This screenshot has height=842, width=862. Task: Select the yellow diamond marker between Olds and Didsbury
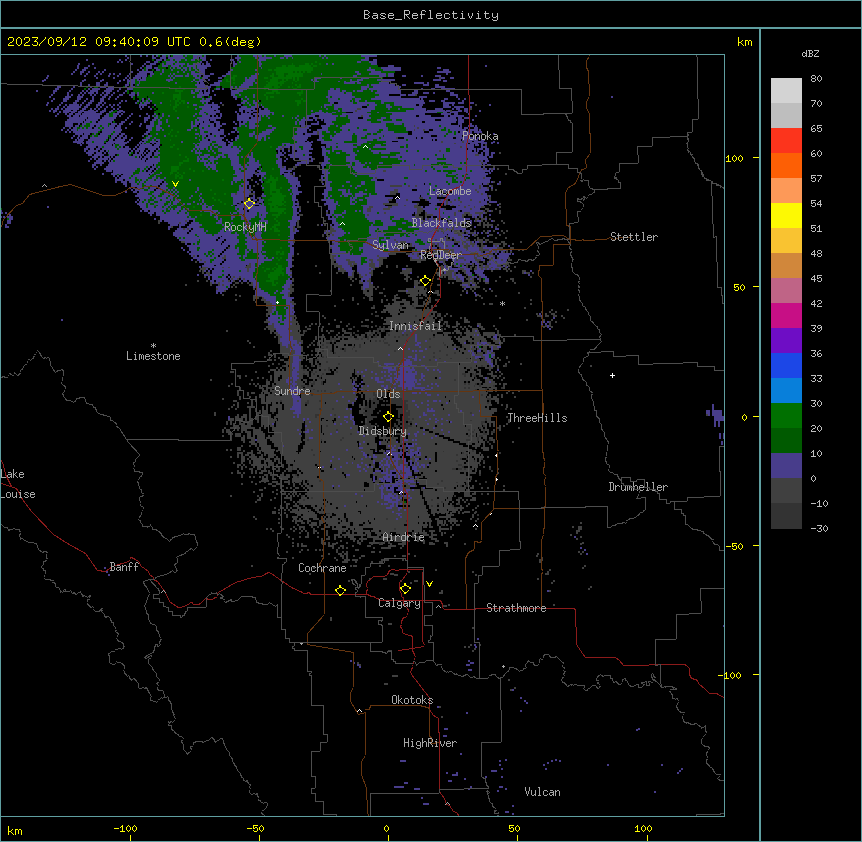pyautogui.click(x=388, y=417)
